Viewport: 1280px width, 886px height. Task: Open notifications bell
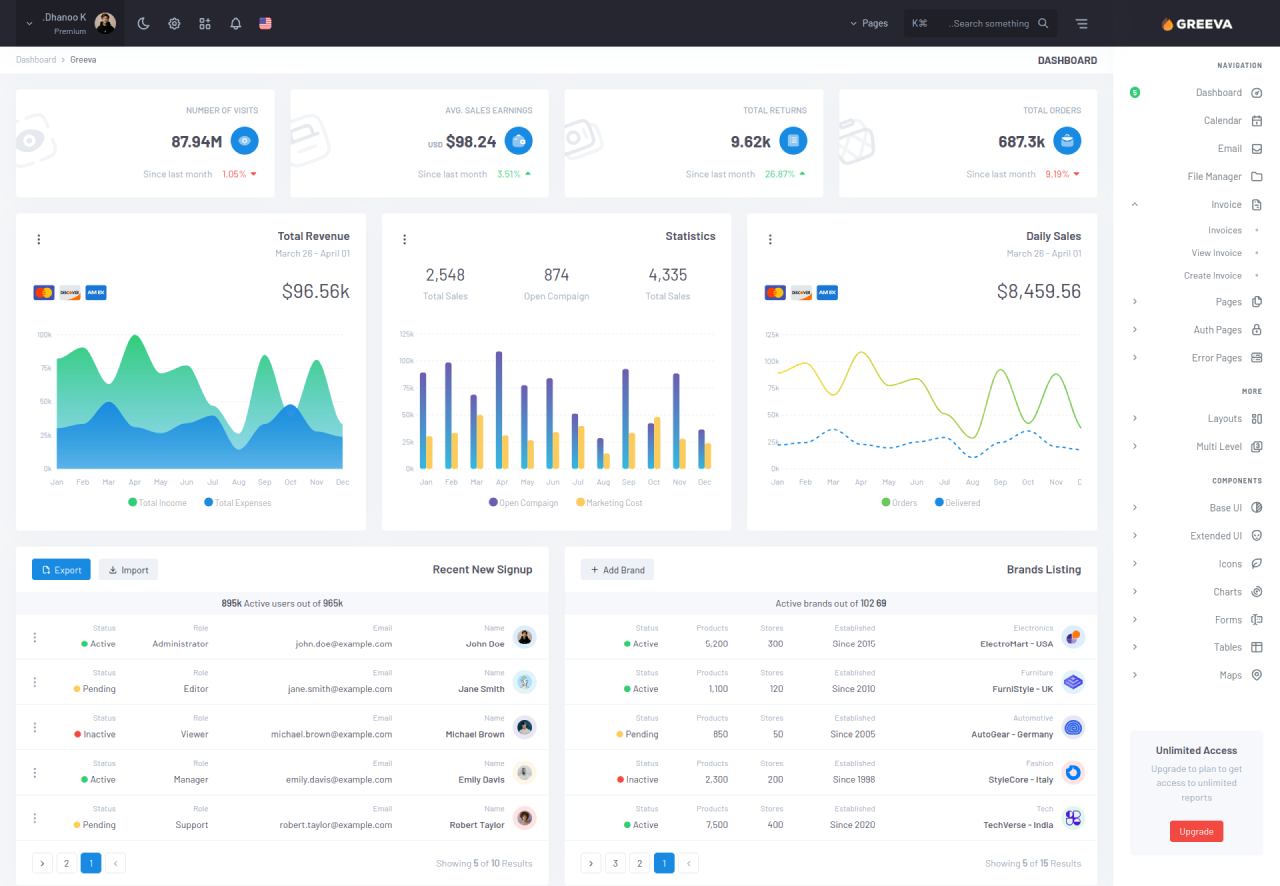tap(236, 23)
